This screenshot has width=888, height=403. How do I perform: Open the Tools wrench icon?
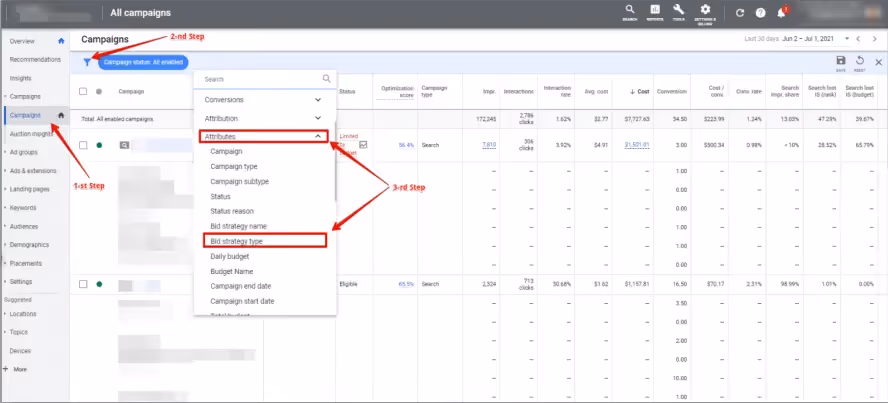(678, 11)
